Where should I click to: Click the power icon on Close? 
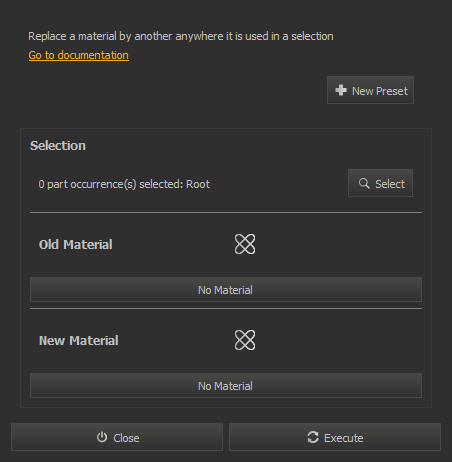point(102,437)
